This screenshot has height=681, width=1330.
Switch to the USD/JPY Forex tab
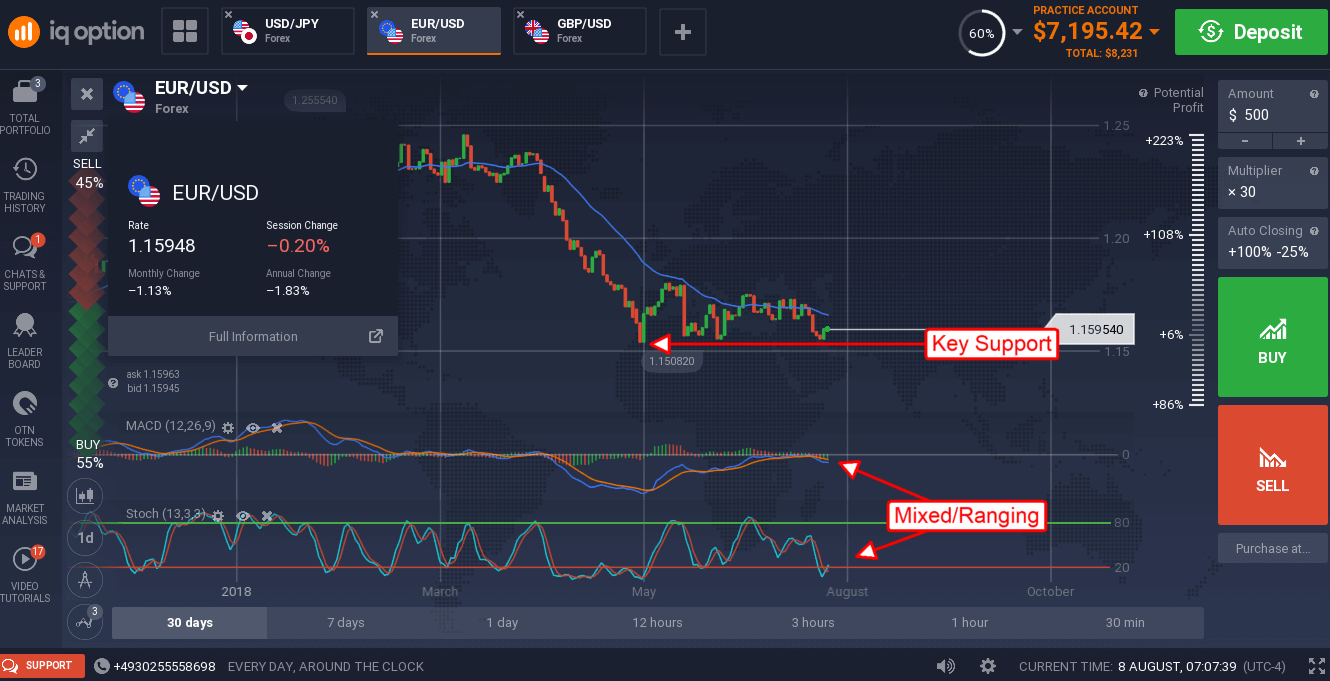pos(288,31)
